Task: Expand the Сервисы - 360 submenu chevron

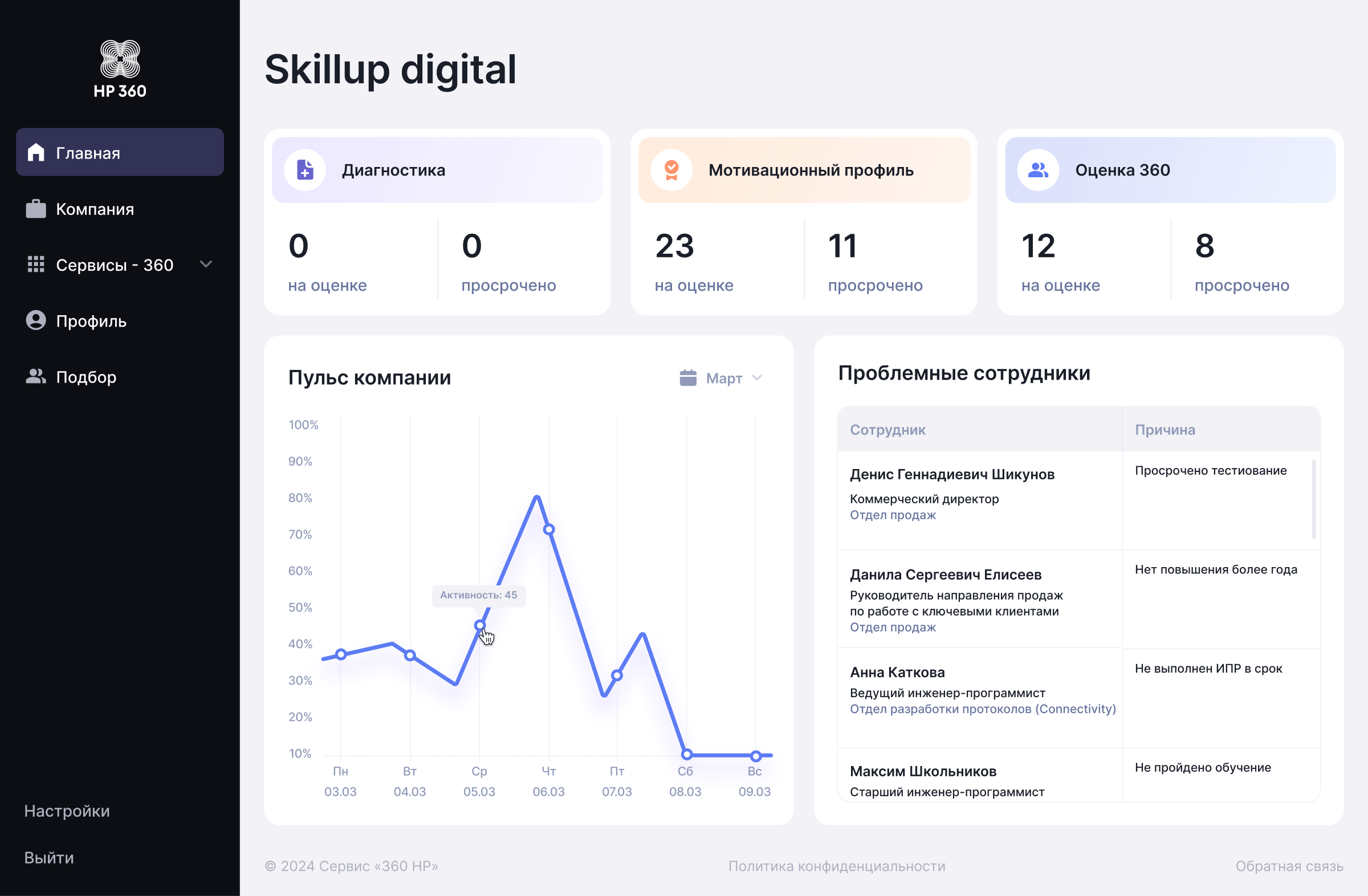Action: tap(206, 264)
